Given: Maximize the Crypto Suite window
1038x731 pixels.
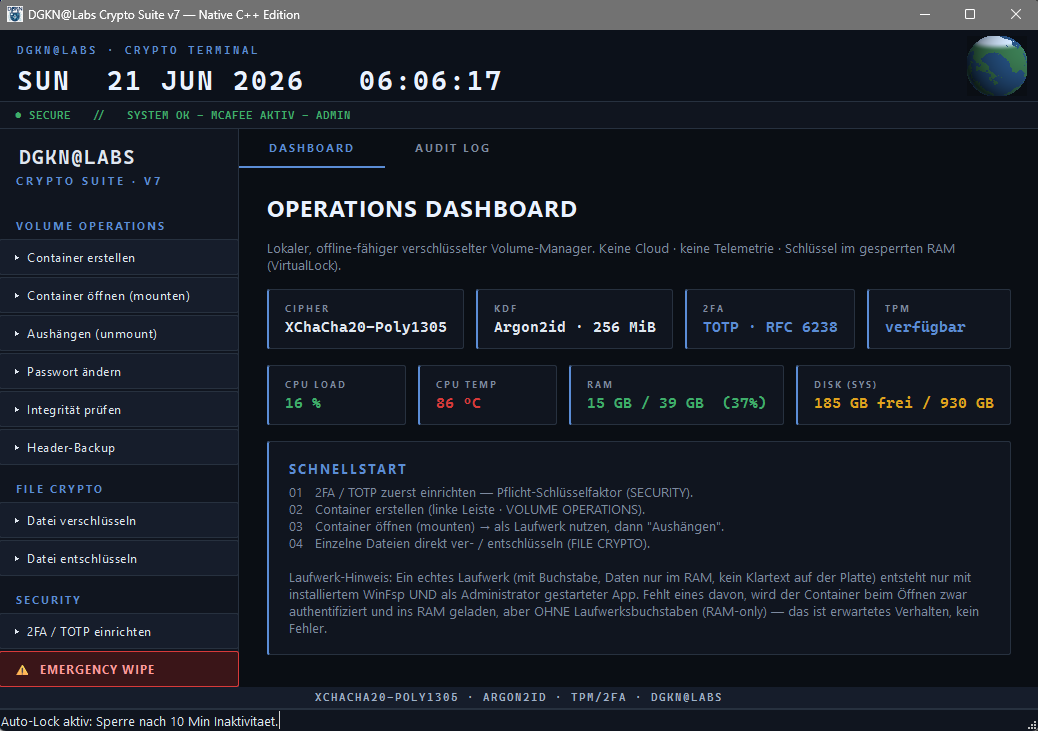Looking at the screenshot, I should 970,15.
